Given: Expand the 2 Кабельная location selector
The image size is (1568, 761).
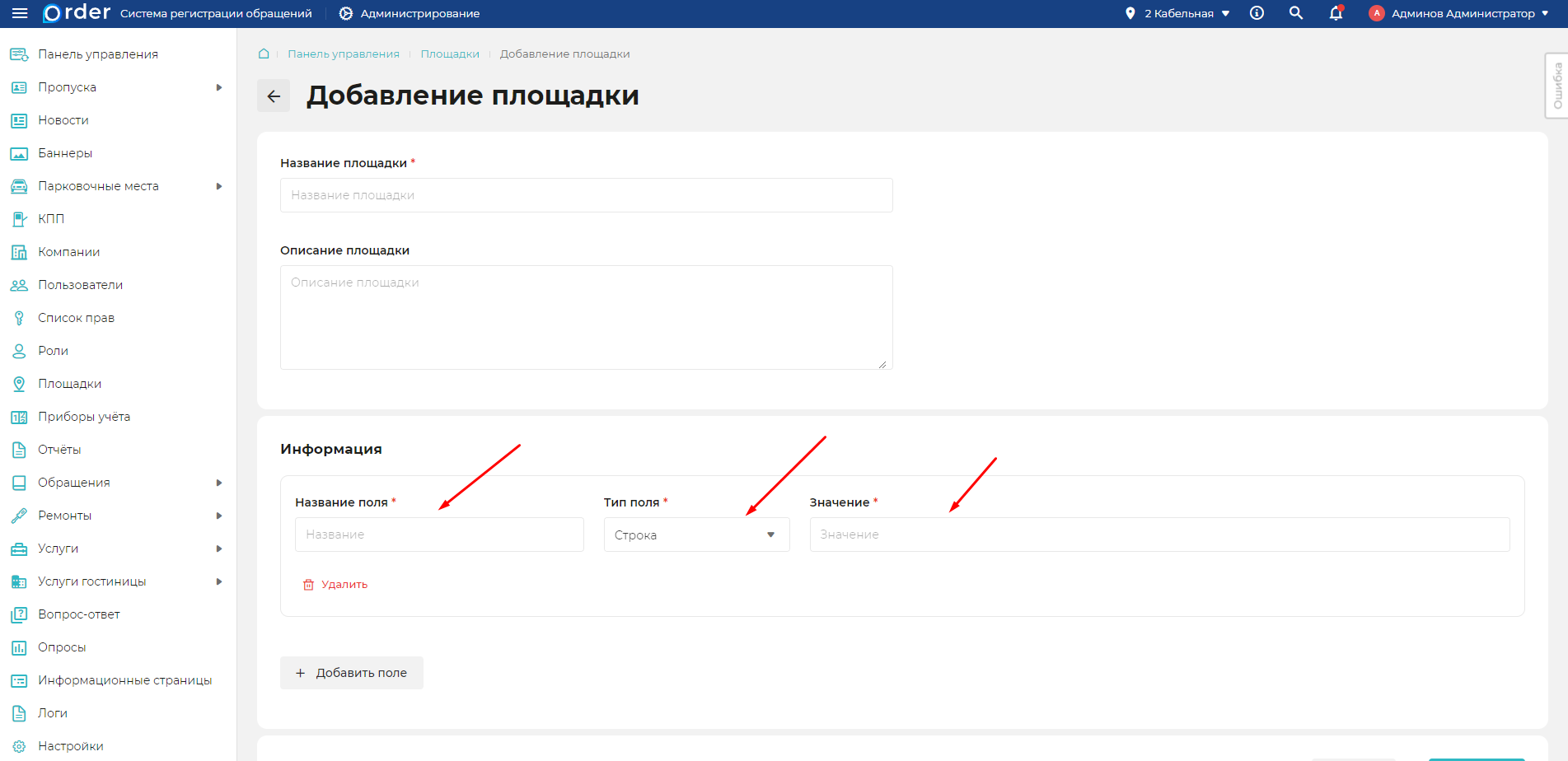Looking at the screenshot, I should (x=1177, y=13).
